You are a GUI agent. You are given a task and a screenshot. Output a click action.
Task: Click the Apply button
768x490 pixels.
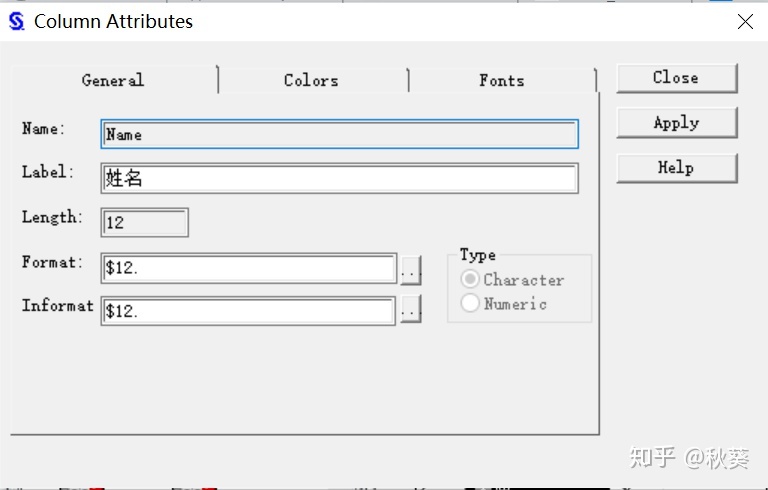[x=676, y=122]
